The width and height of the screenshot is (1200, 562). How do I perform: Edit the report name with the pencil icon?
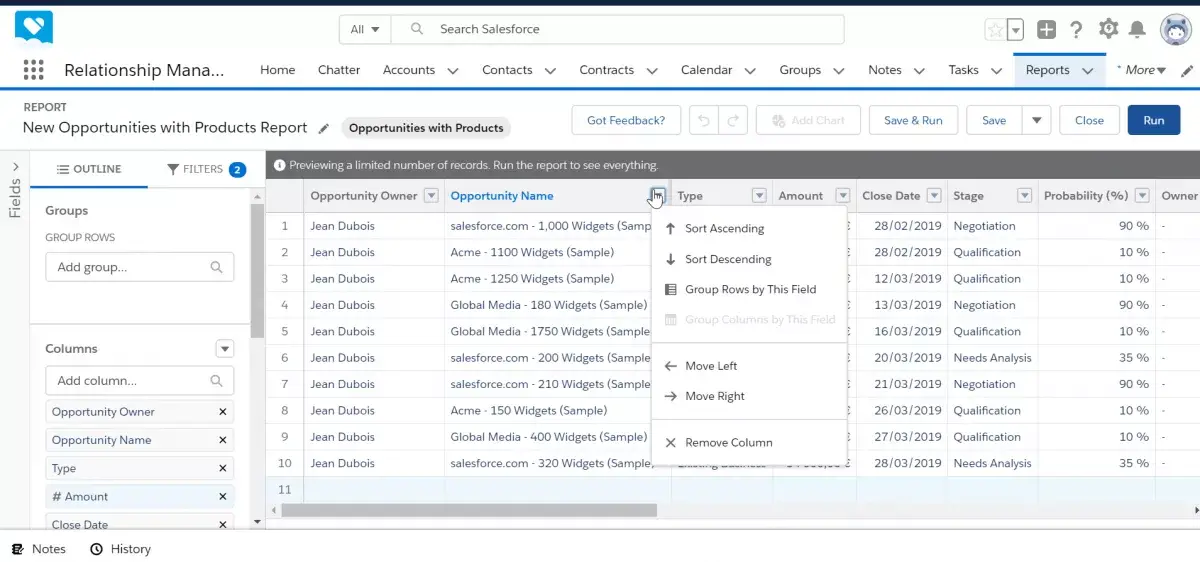tap(324, 128)
